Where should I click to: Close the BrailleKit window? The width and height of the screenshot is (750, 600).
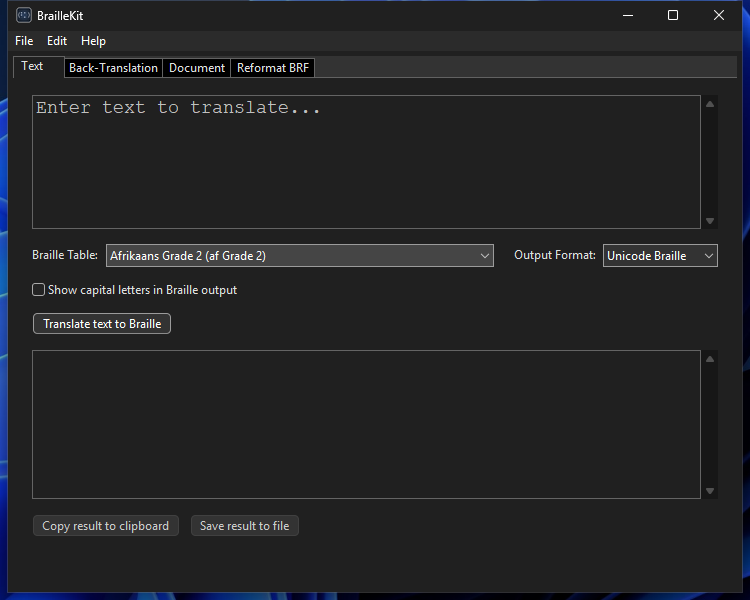[719, 15]
